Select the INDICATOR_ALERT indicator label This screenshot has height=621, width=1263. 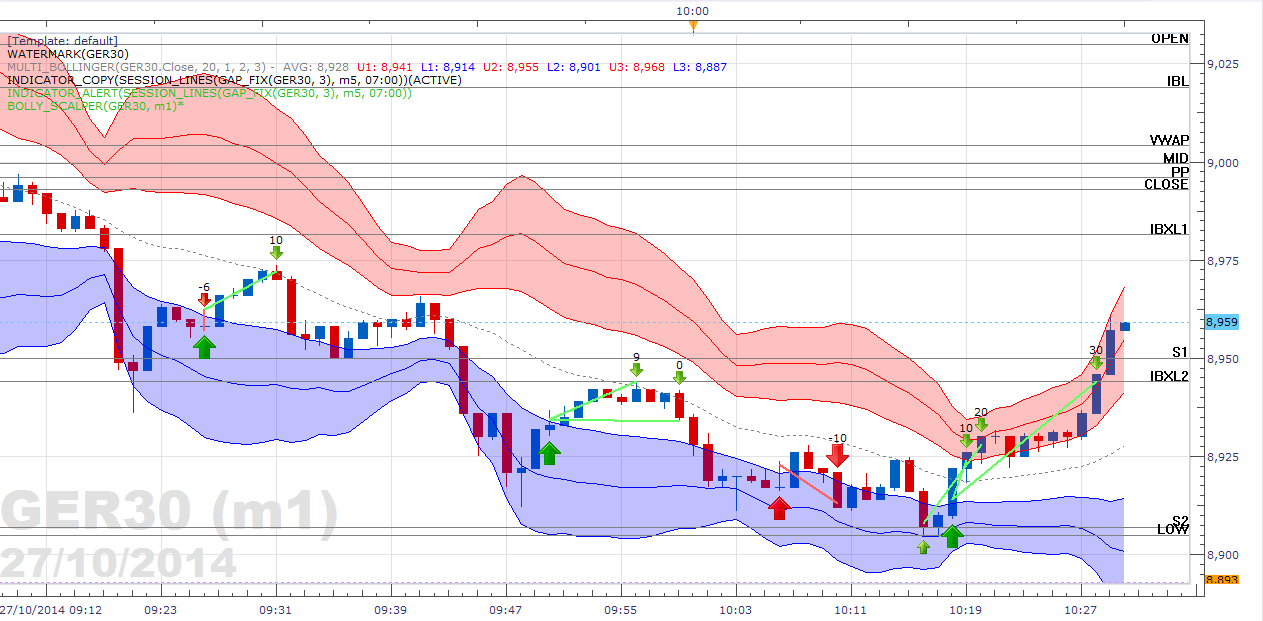point(209,93)
